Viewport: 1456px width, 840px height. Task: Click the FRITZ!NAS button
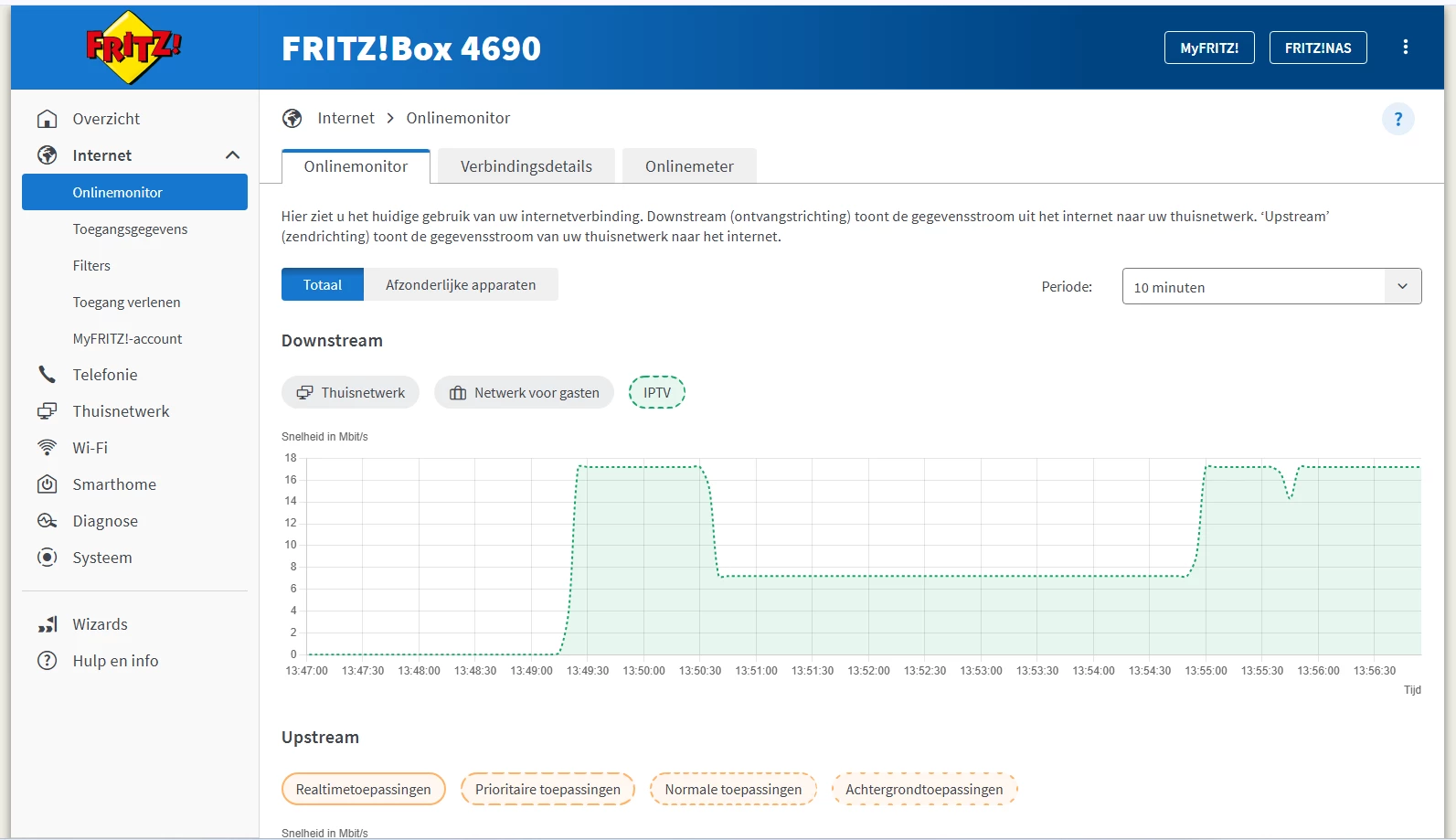tap(1318, 48)
